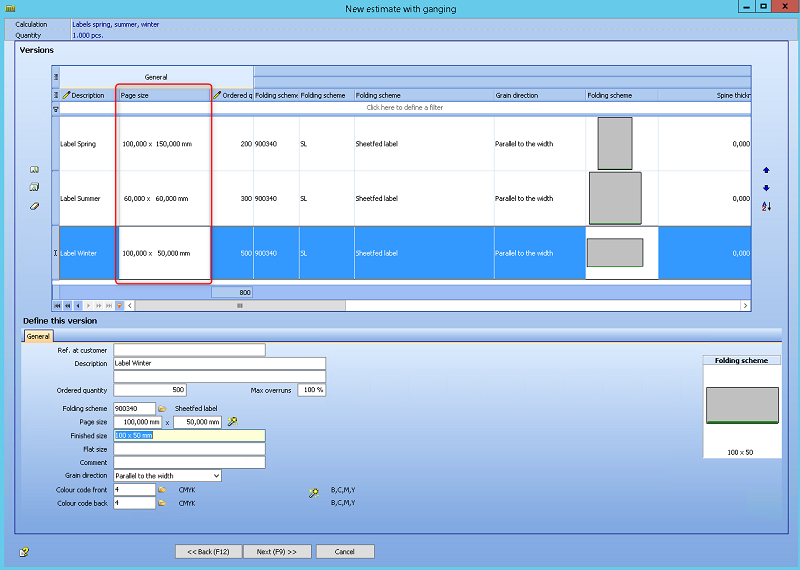The height and width of the screenshot is (570, 800).
Task: Open folder icon beside Colour code front
Action: pyautogui.click(x=162, y=489)
